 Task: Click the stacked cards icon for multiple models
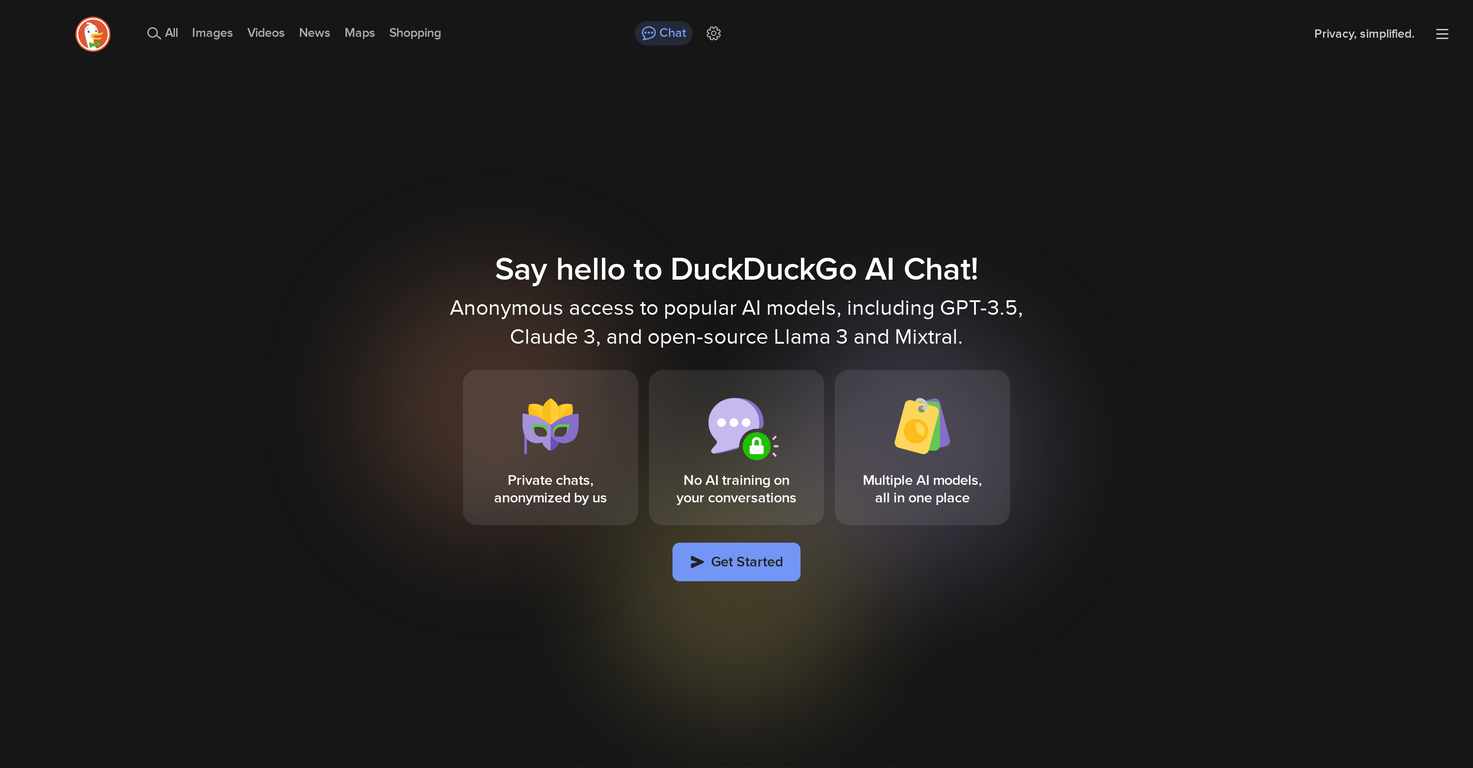(x=921, y=424)
